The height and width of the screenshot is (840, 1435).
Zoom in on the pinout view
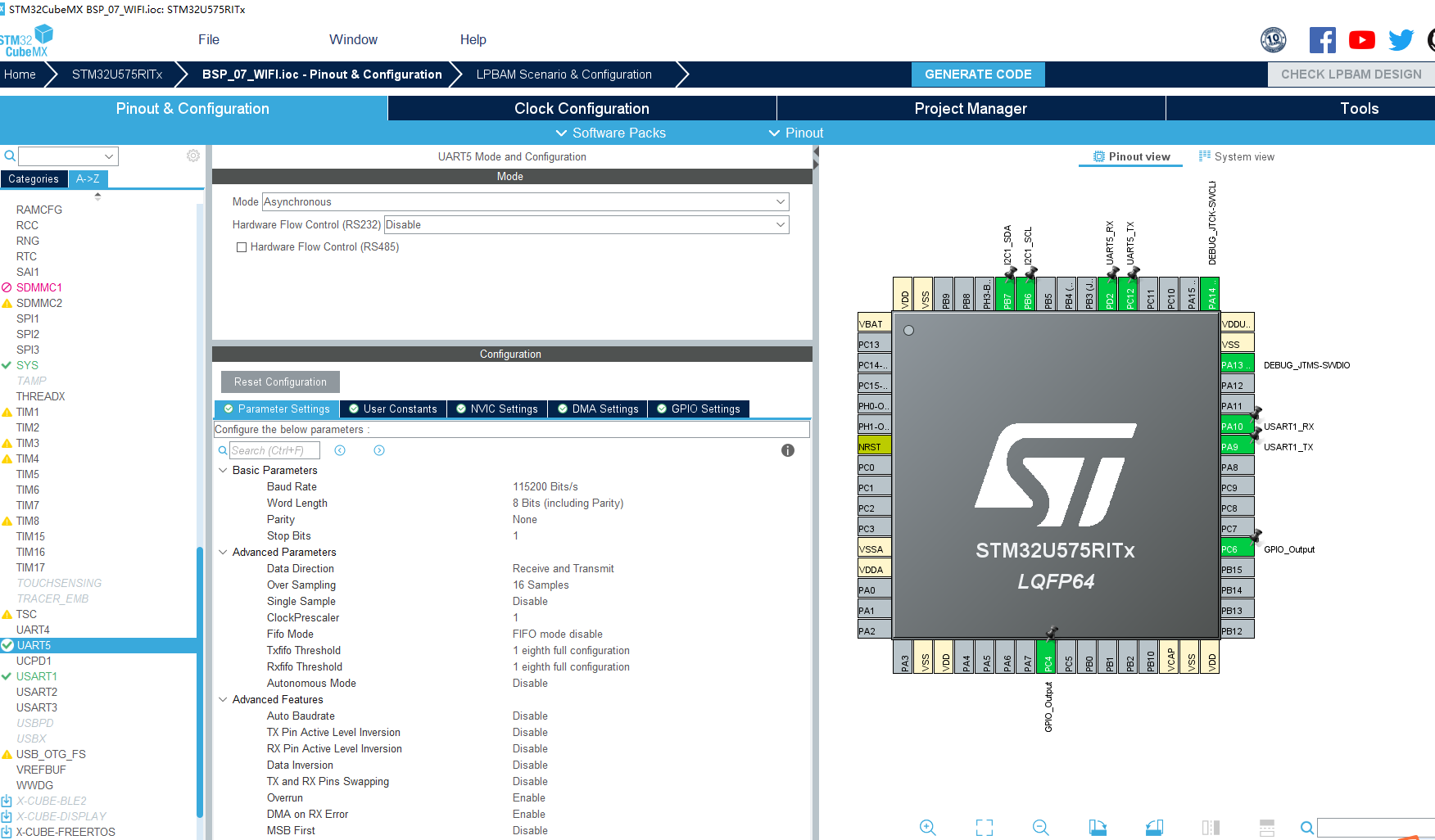(x=927, y=828)
